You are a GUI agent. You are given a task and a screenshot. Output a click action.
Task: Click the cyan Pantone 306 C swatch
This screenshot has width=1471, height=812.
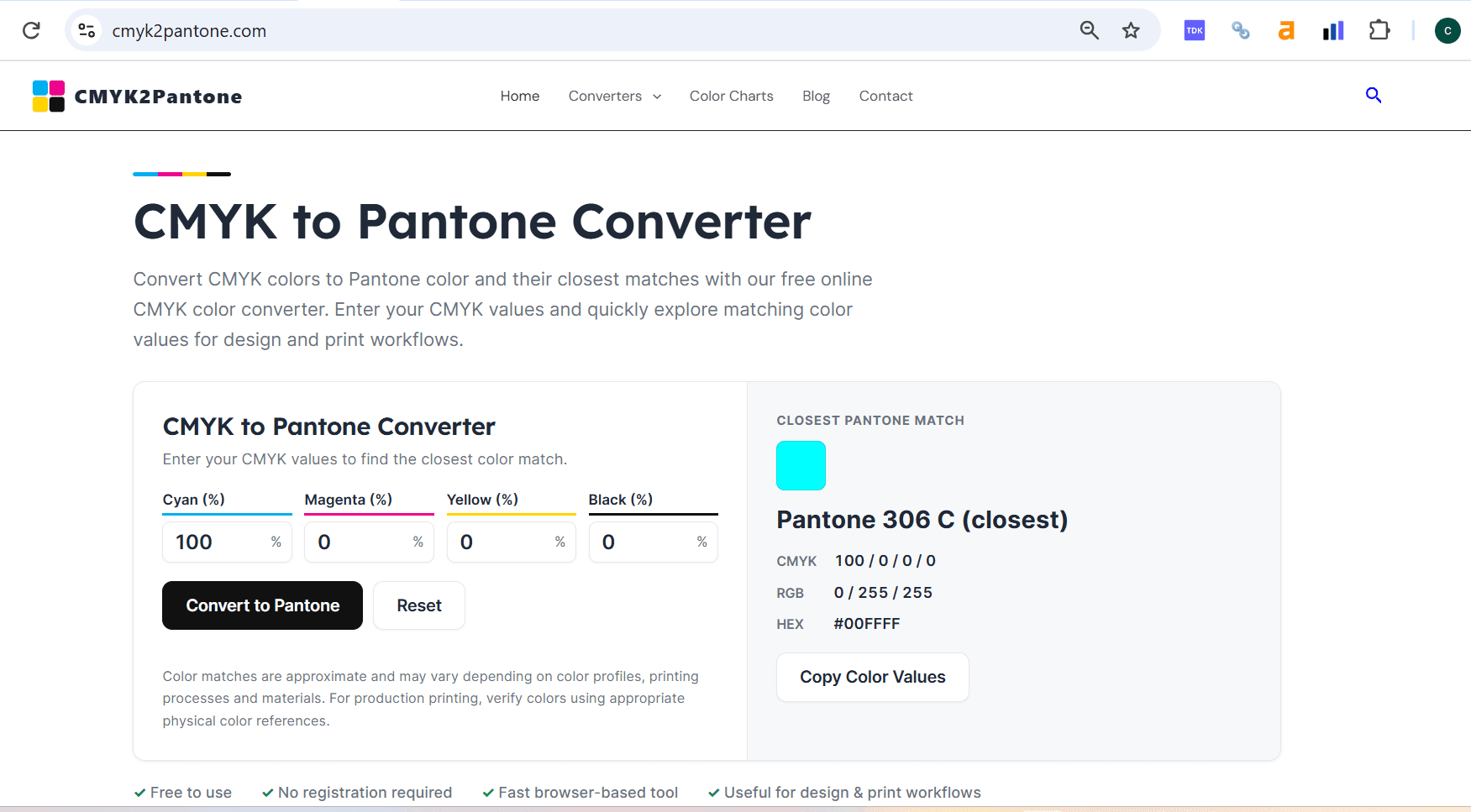(x=801, y=465)
